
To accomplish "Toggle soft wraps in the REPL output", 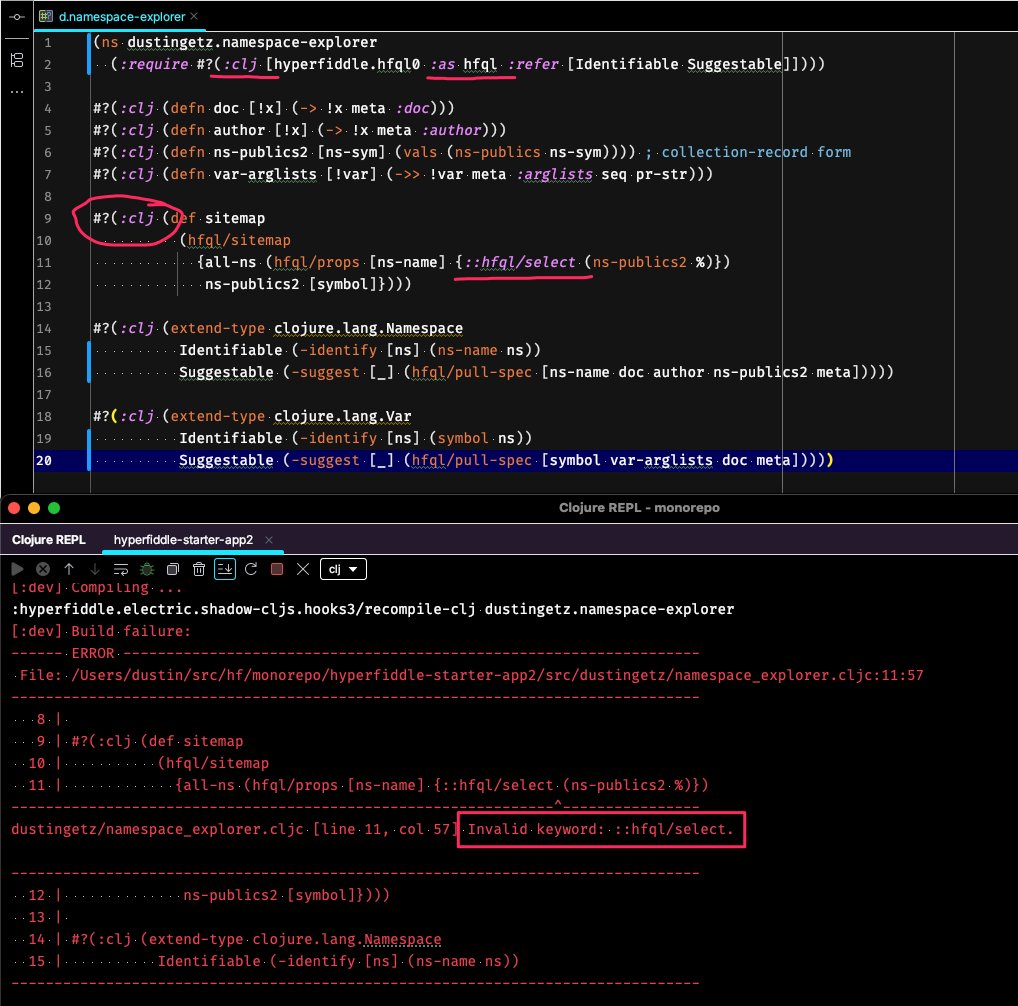I will pos(121,569).
